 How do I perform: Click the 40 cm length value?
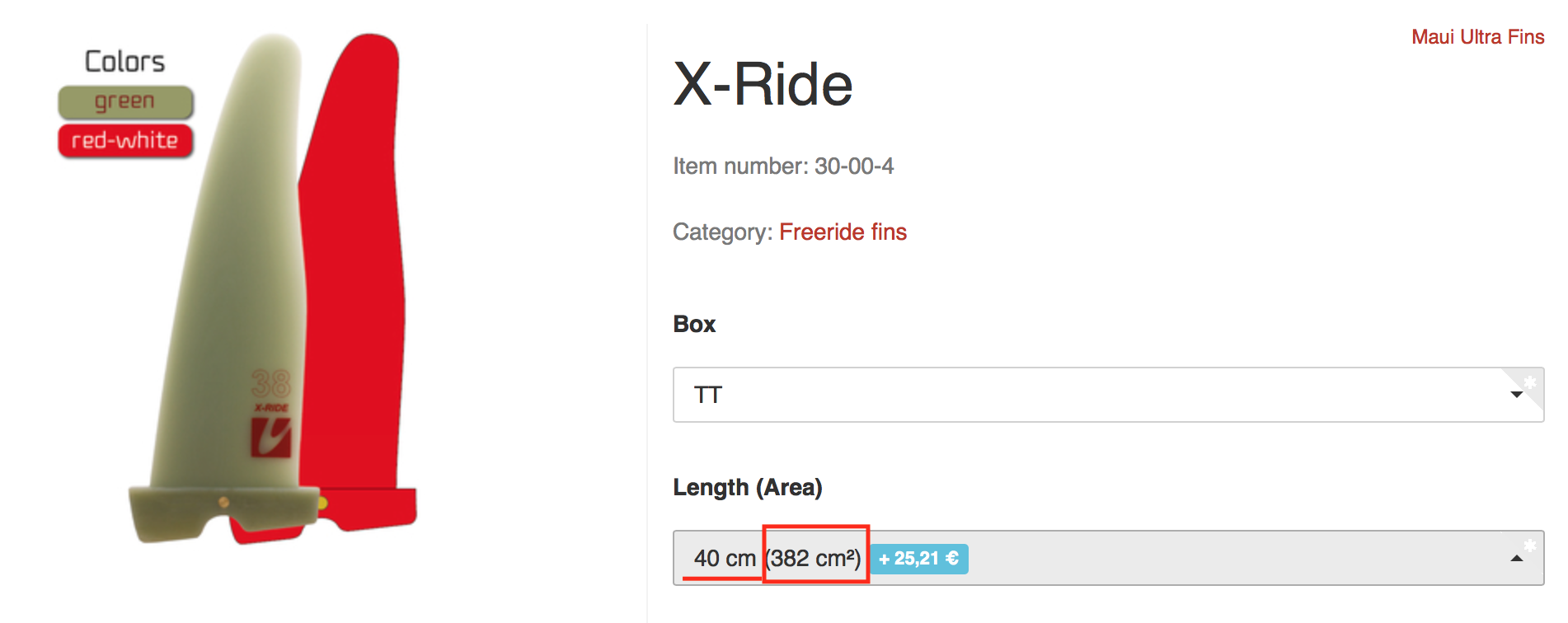(x=724, y=559)
